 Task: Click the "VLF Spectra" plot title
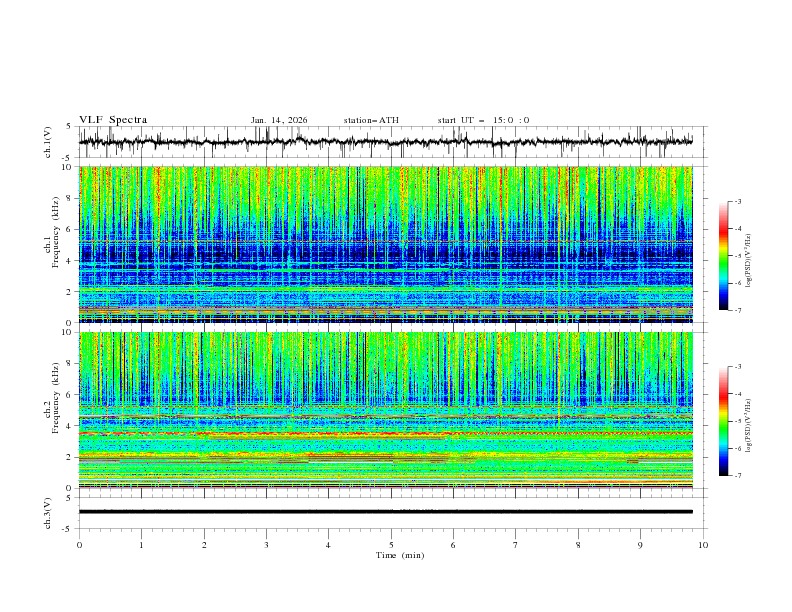(113, 120)
